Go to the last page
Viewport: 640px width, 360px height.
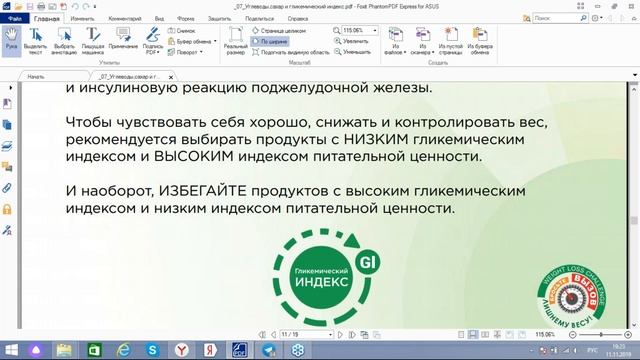(352, 335)
